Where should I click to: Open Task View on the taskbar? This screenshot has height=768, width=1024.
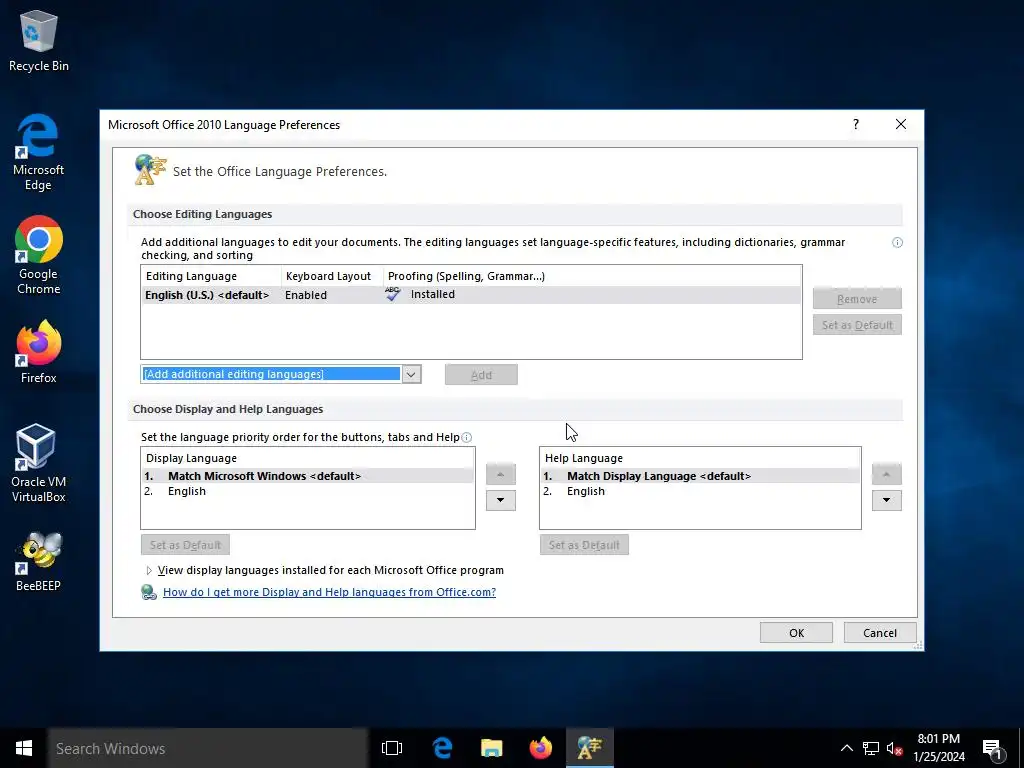[x=391, y=748]
